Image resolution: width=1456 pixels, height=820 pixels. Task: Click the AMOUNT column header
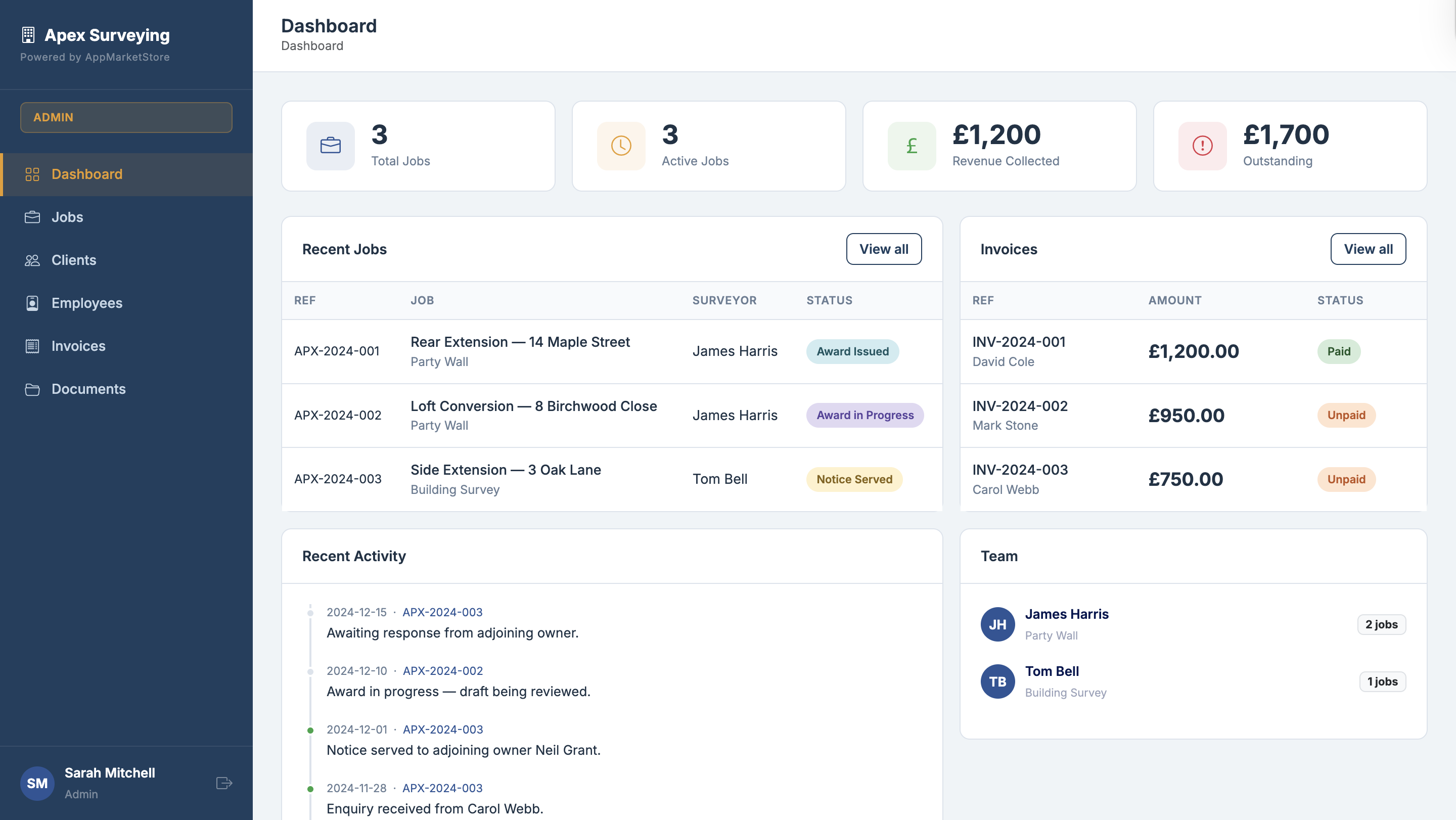click(x=1174, y=300)
